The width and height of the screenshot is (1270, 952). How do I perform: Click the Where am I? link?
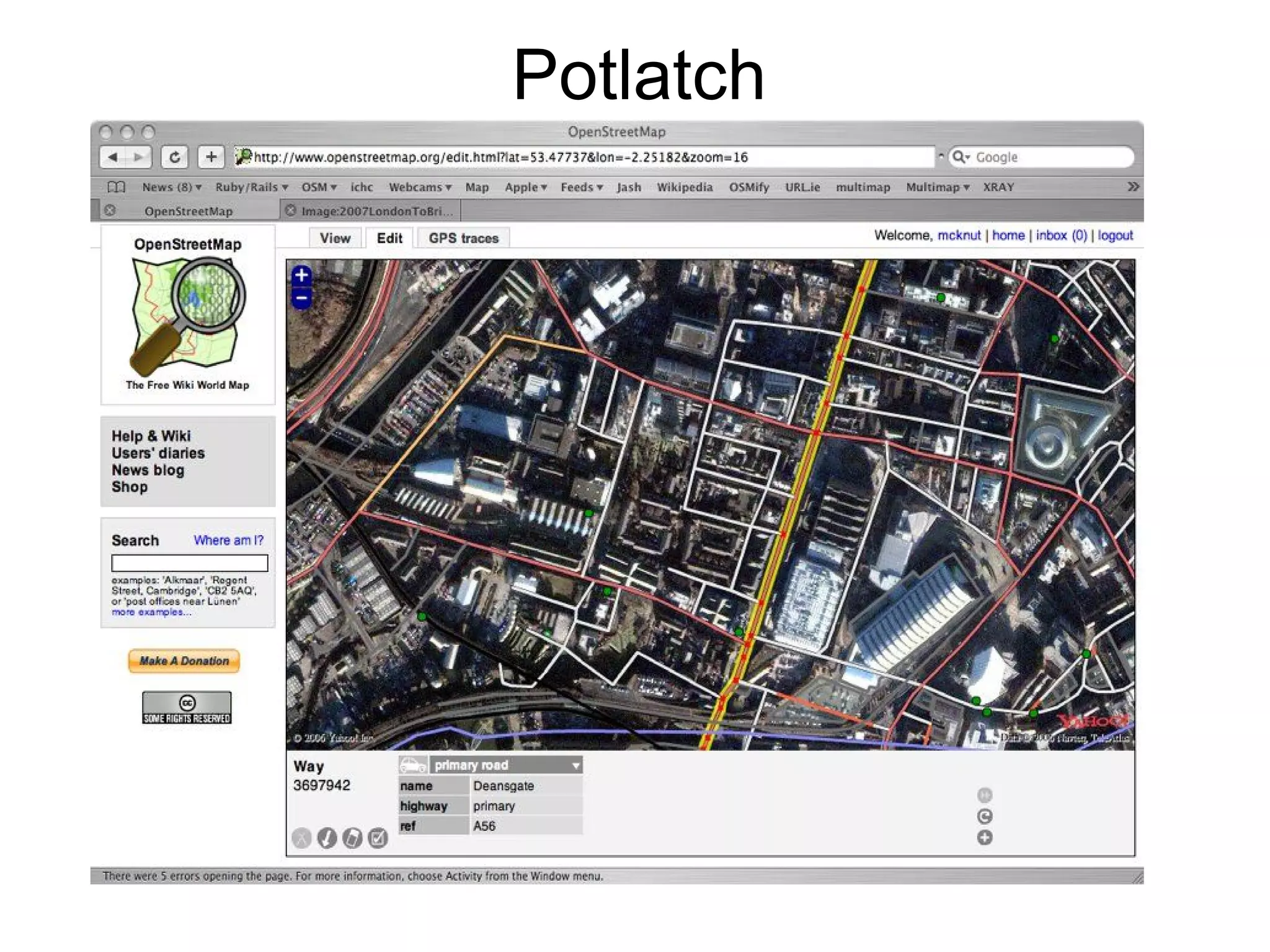click(x=228, y=540)
